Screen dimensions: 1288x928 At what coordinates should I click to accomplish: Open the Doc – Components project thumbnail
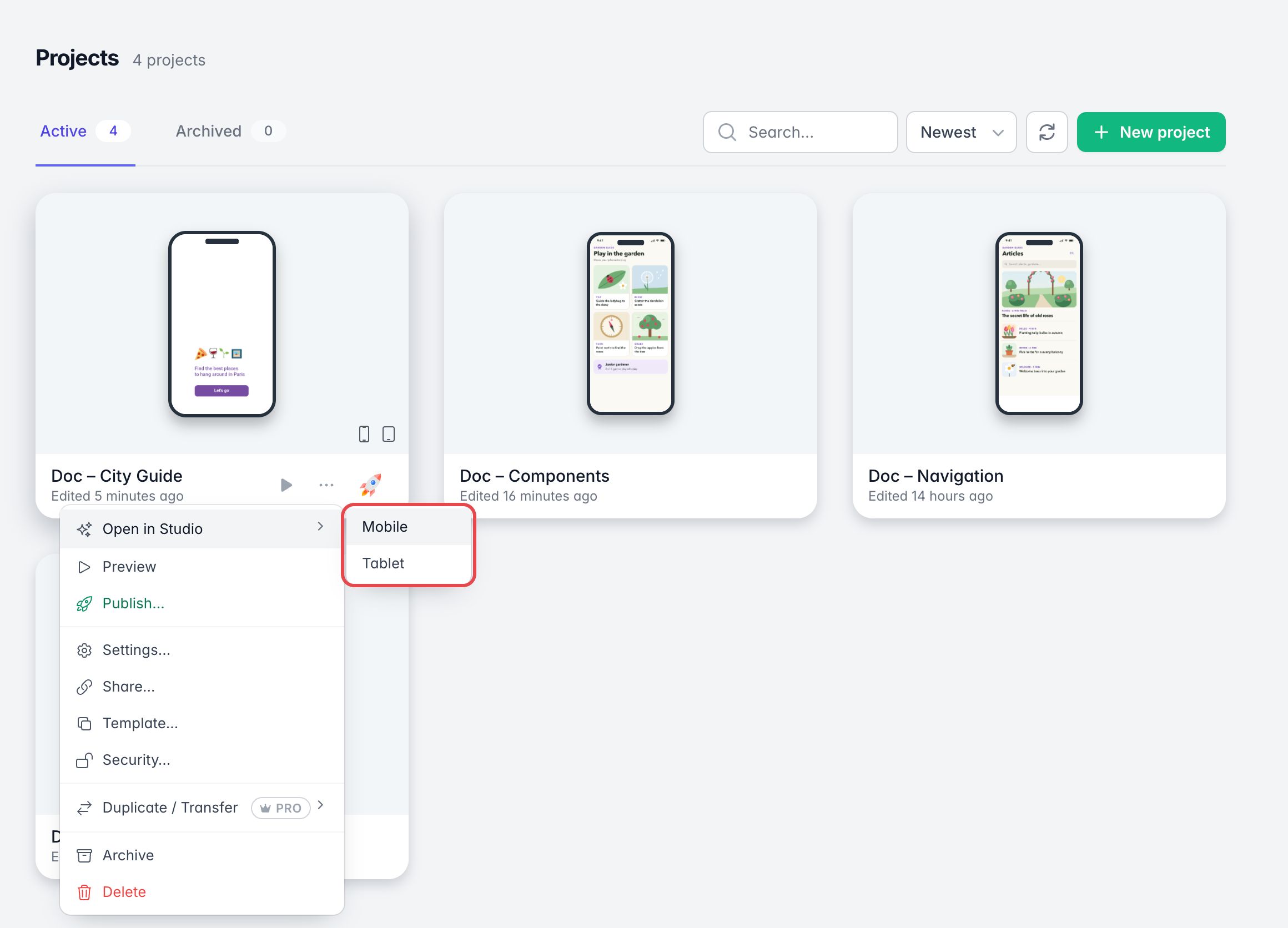[x=630, y=324]
